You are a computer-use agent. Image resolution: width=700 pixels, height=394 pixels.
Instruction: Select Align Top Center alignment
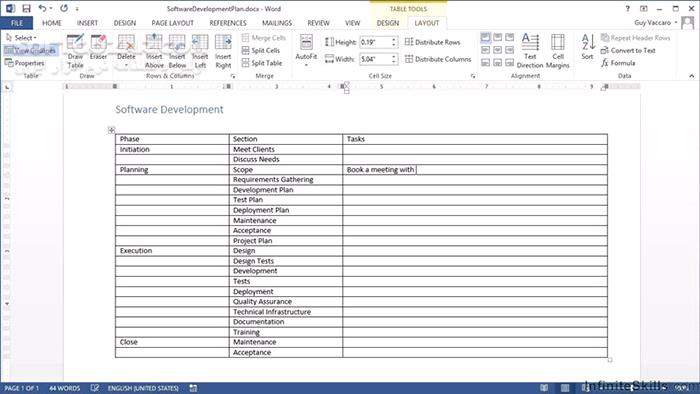click(497, 37)
